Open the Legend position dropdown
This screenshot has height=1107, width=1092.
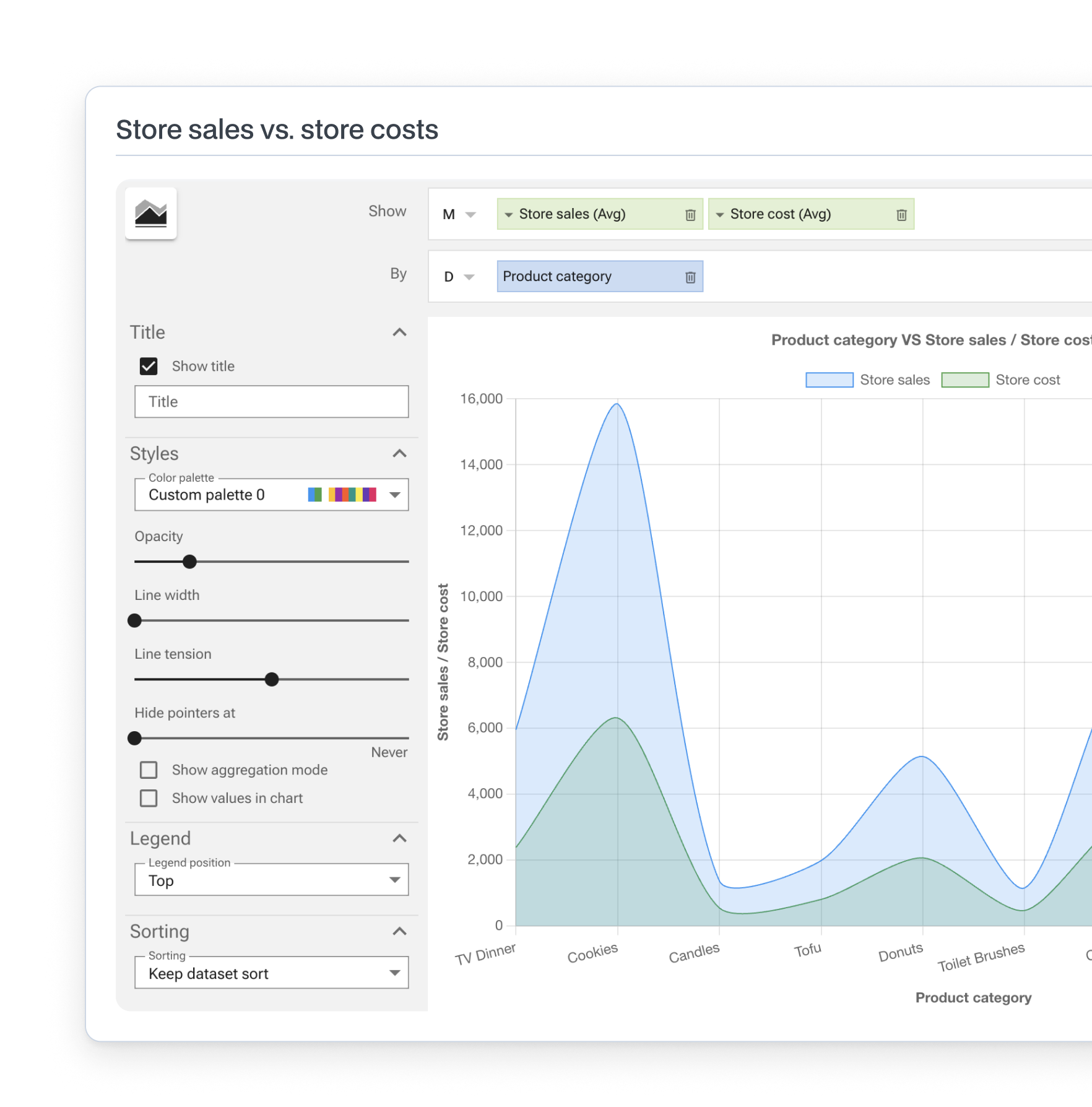point(272,880)
